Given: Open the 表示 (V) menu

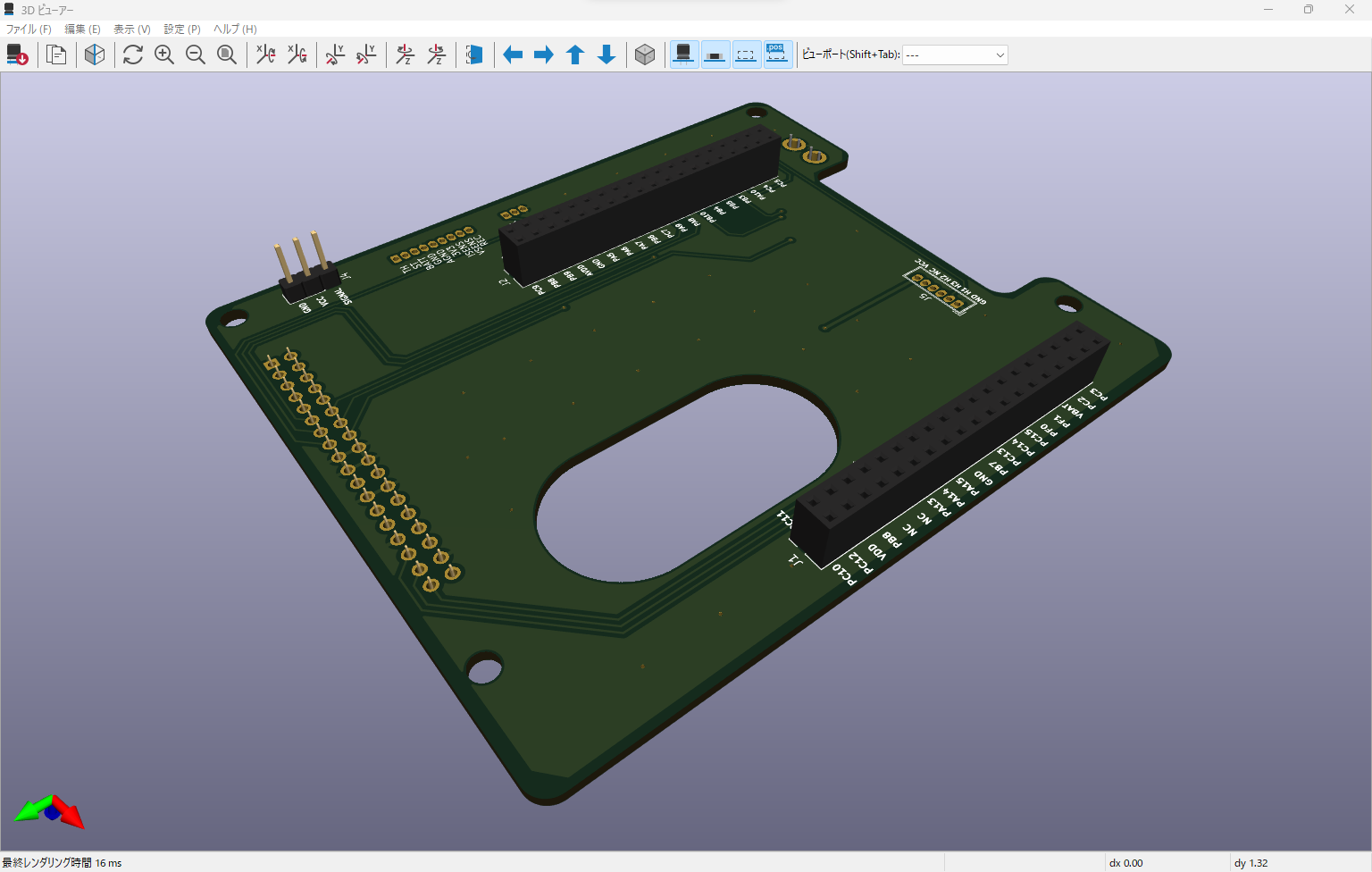Looking at the screenshot, I should click(x=131, y=29).
